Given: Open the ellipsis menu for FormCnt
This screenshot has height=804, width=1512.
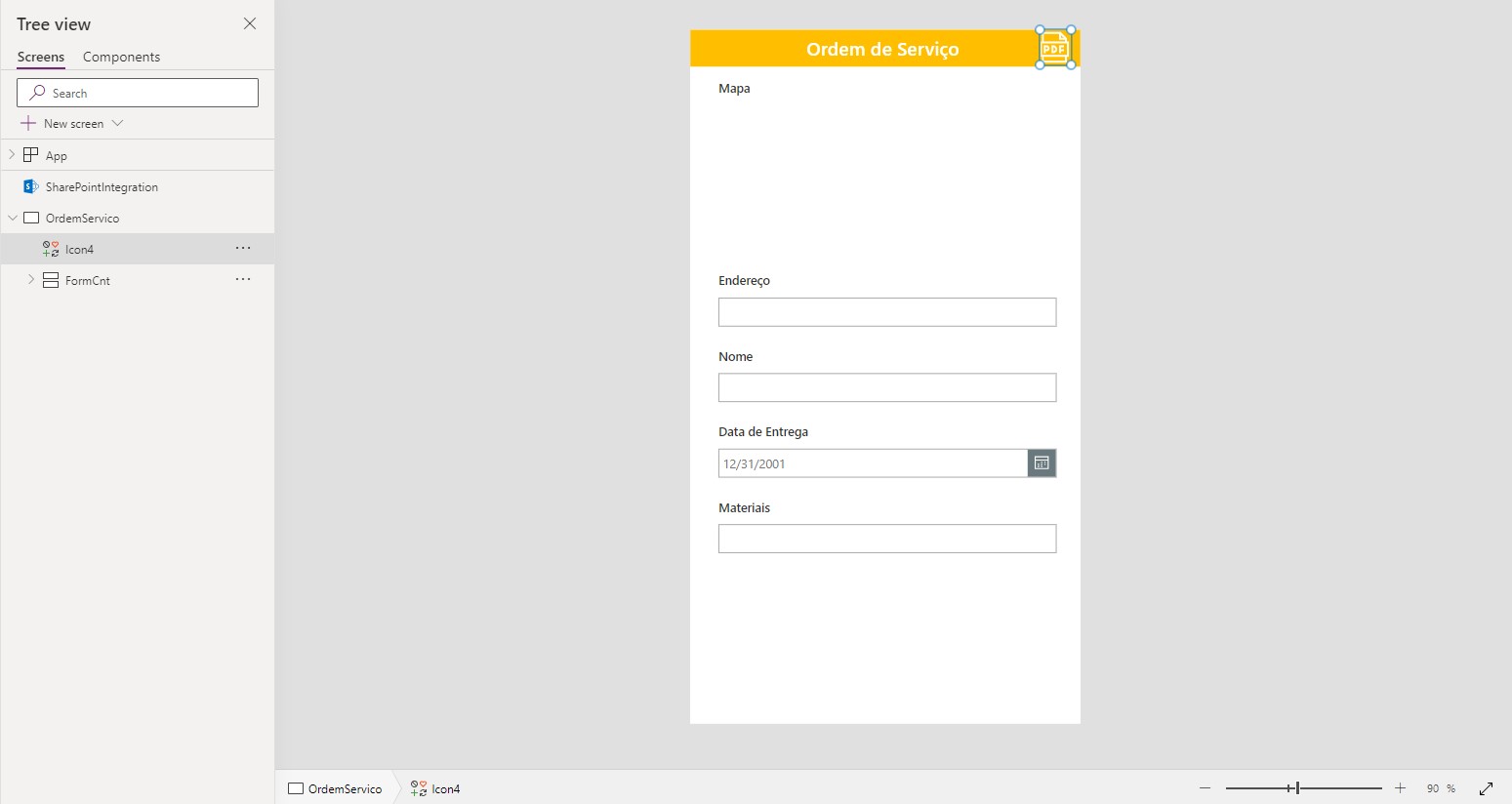Looking at the screenshot, I should (x=242, y=280).
